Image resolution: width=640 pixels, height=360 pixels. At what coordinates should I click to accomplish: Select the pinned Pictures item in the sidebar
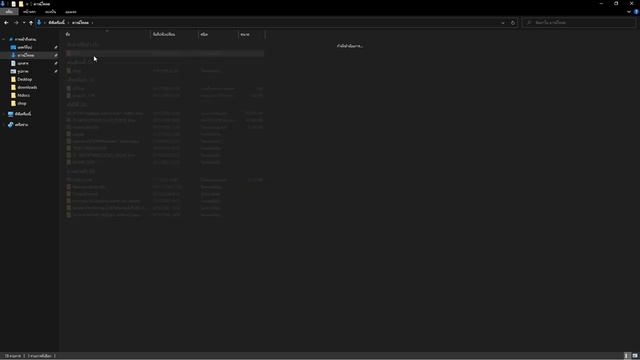tap(23, 71)
